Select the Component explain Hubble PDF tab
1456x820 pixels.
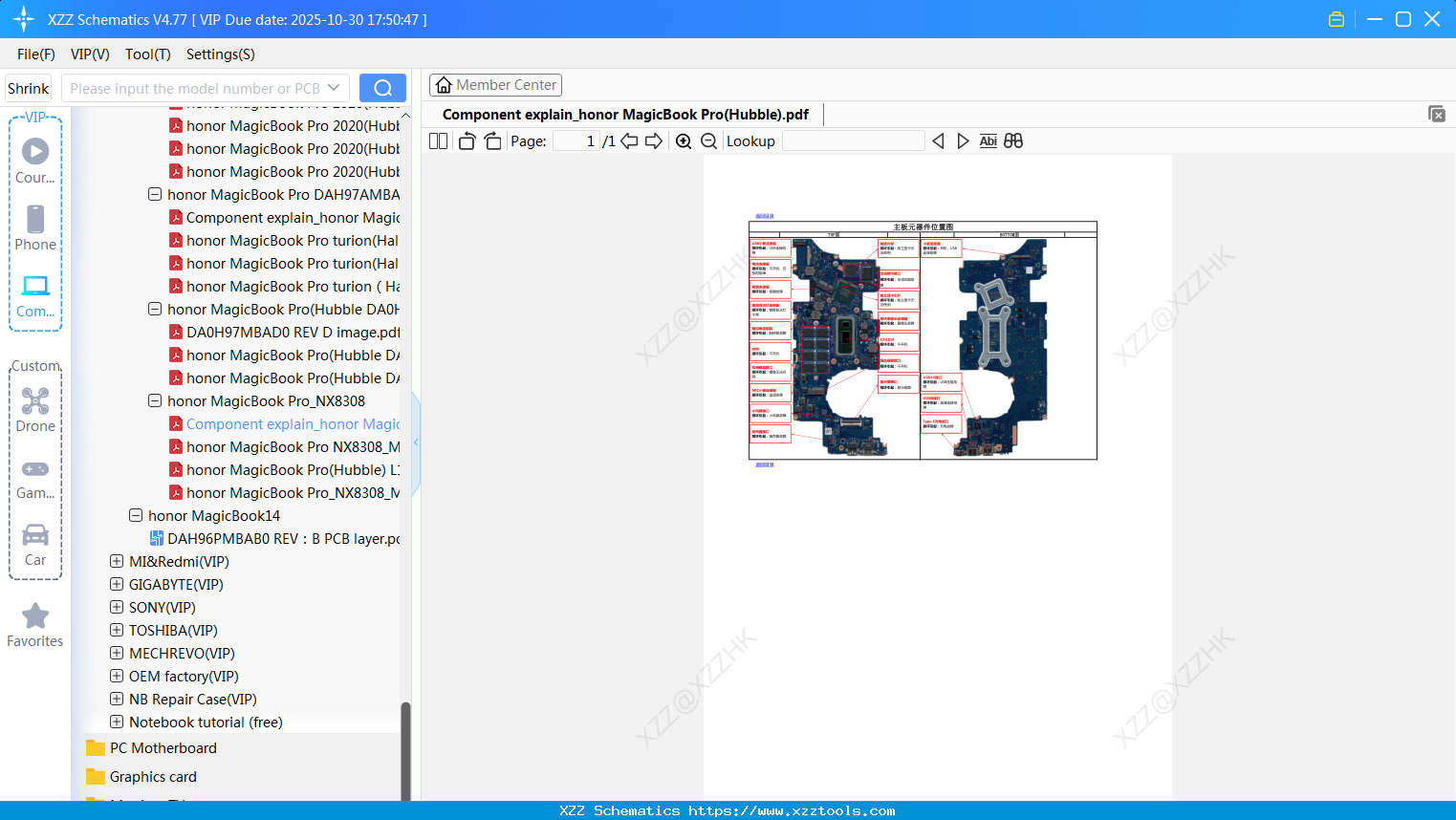[625, 115]
